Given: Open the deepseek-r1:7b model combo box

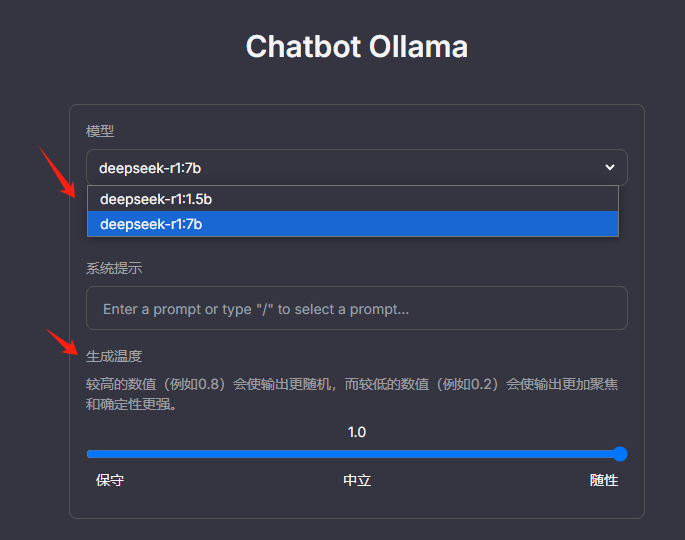Looking at the screenshot, I should point(356,168).
